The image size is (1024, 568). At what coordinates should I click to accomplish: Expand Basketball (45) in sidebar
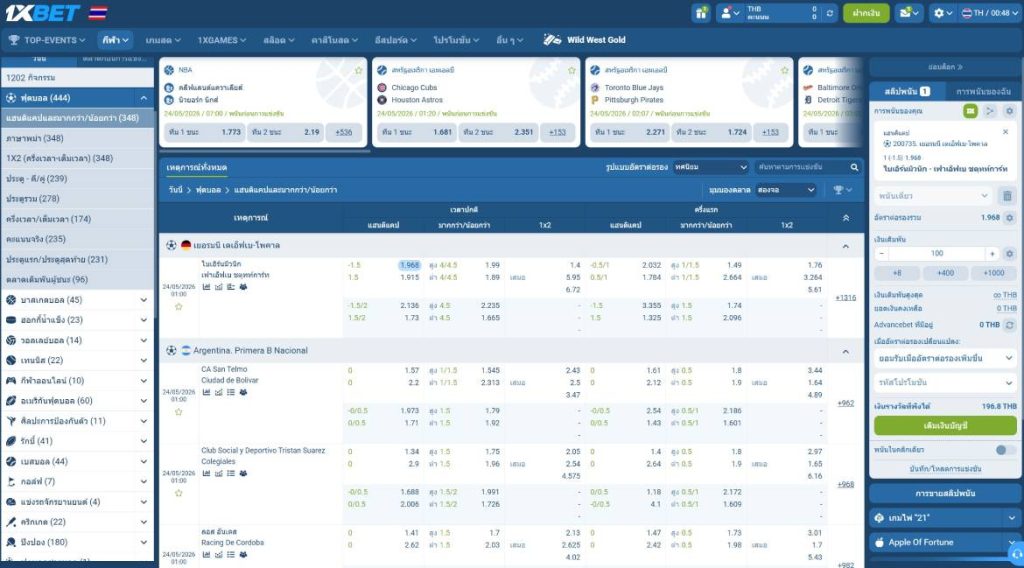pos(144,300)
